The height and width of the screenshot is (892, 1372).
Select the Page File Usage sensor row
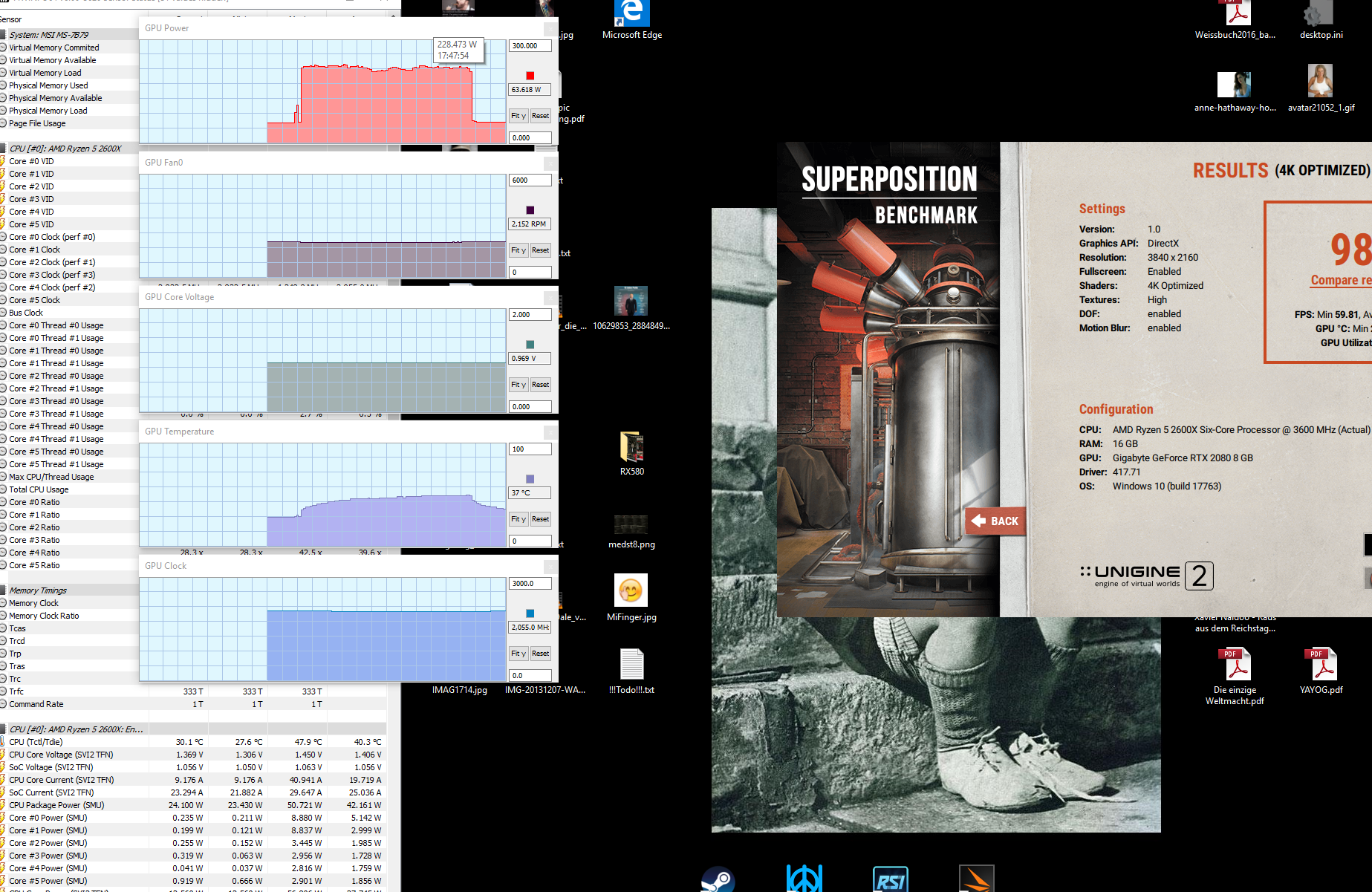(69, 123)
